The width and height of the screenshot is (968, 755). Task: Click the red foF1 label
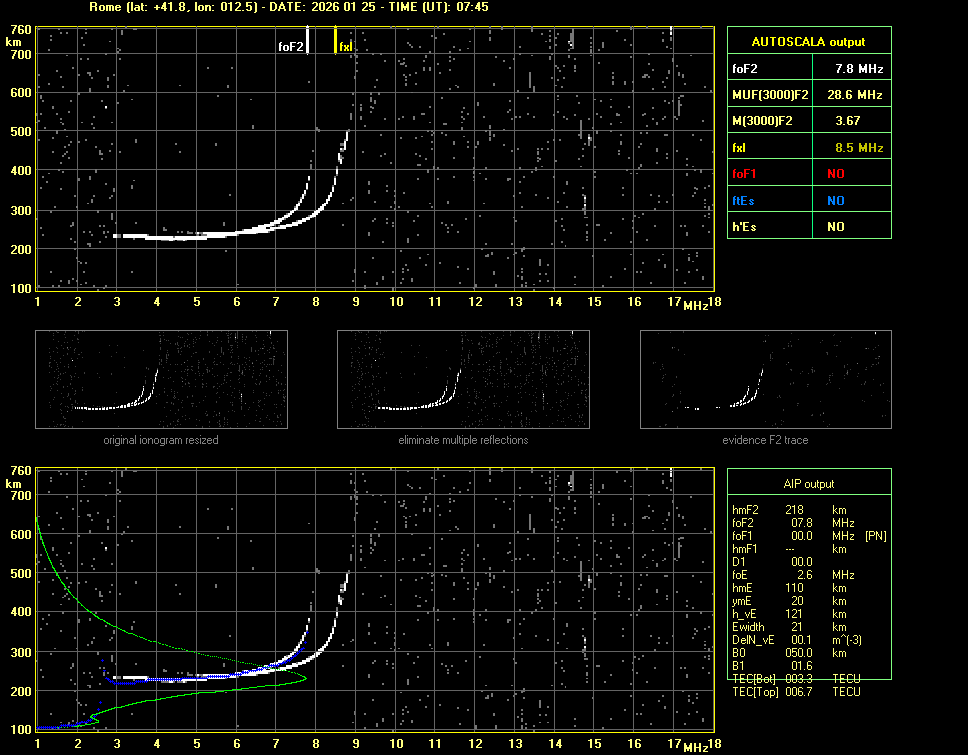[x=744, y=173]
